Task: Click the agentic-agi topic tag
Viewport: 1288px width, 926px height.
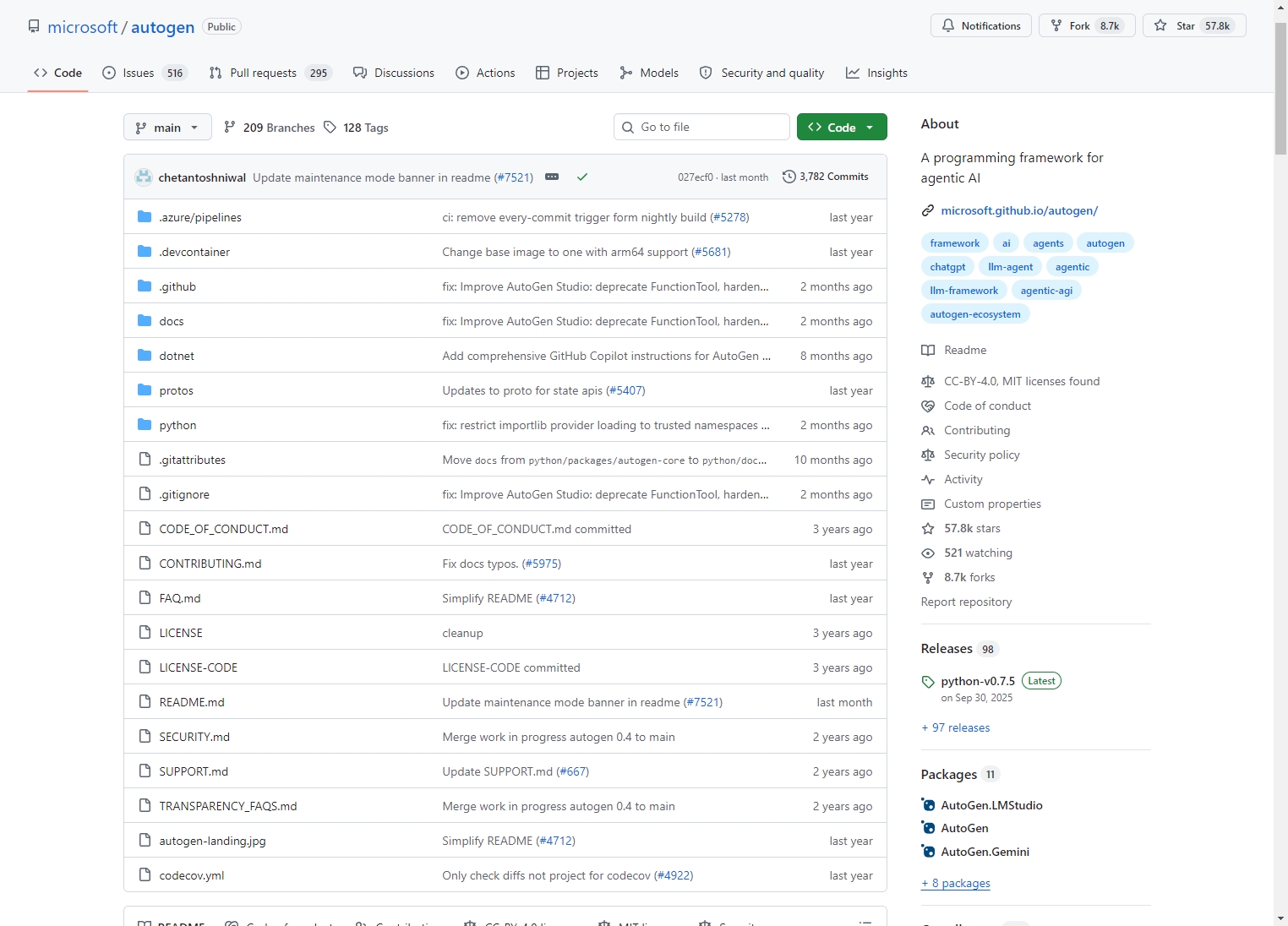Action: tap(1046, 291)
